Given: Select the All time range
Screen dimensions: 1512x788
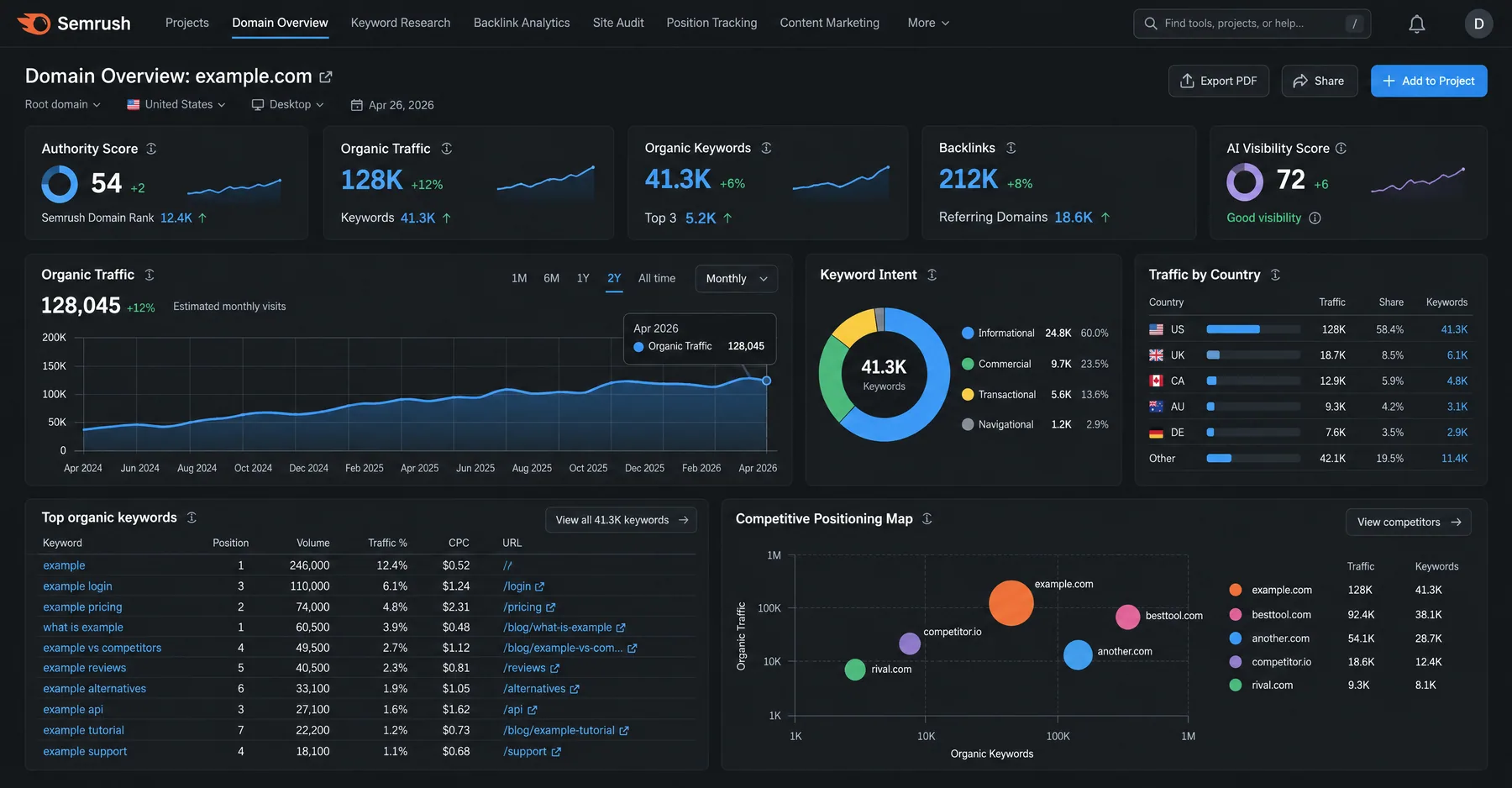Looking at the screenshot, I should pos(657,278).
